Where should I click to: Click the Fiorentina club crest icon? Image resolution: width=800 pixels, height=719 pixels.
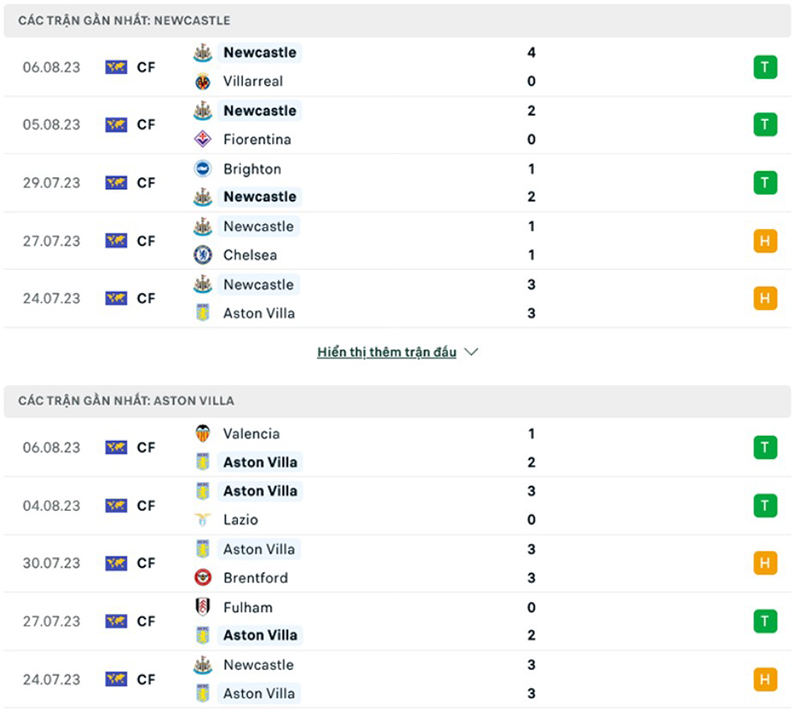coord(203,139)
